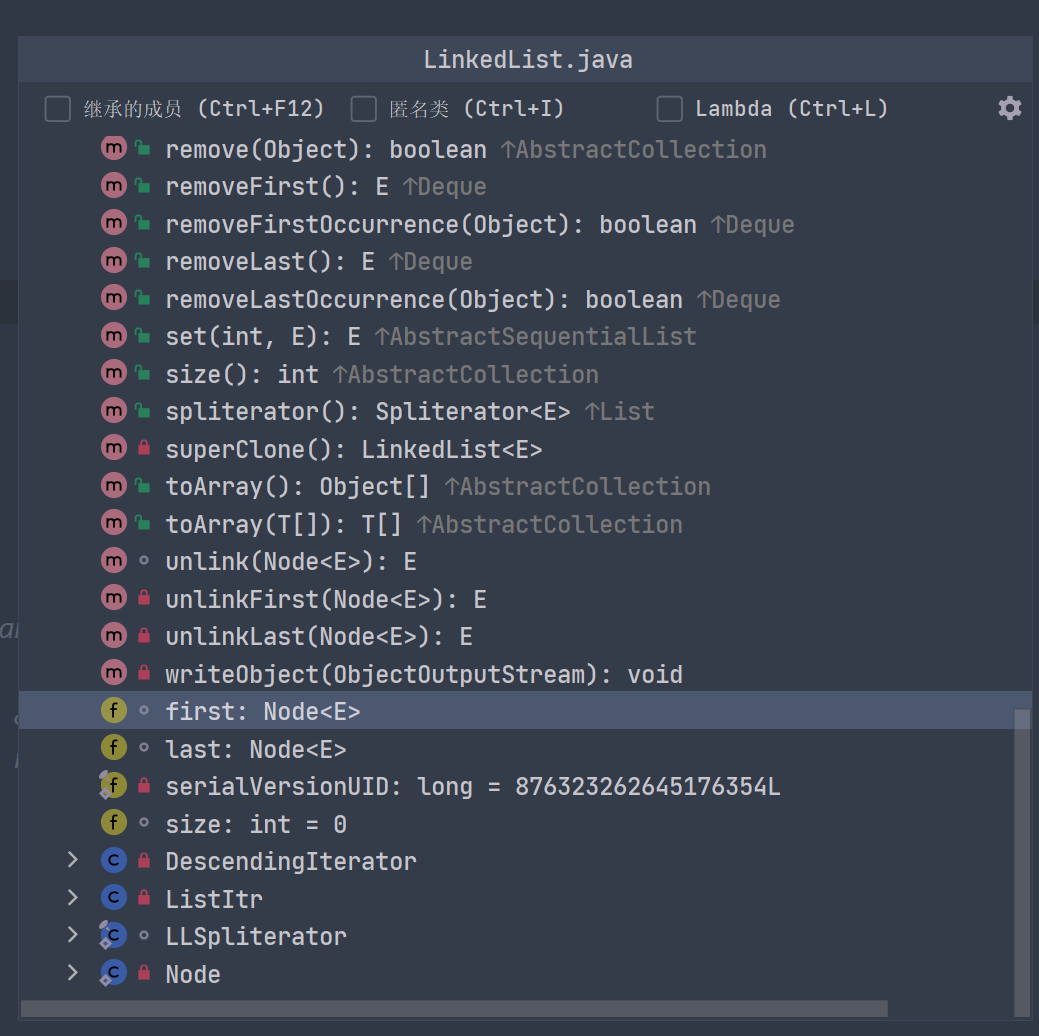Open the structure popup settings gear

point(1009,108)
